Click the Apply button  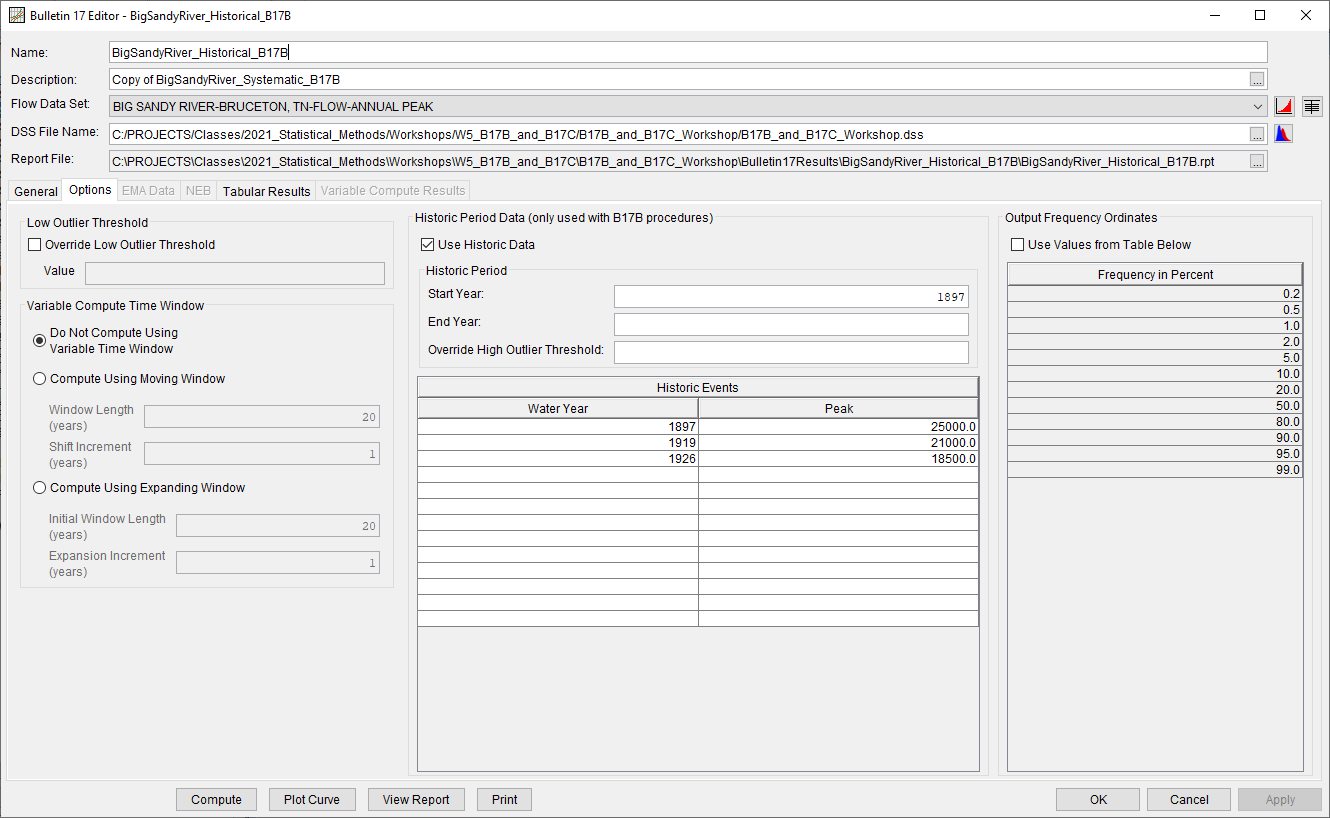point(1280,800)
